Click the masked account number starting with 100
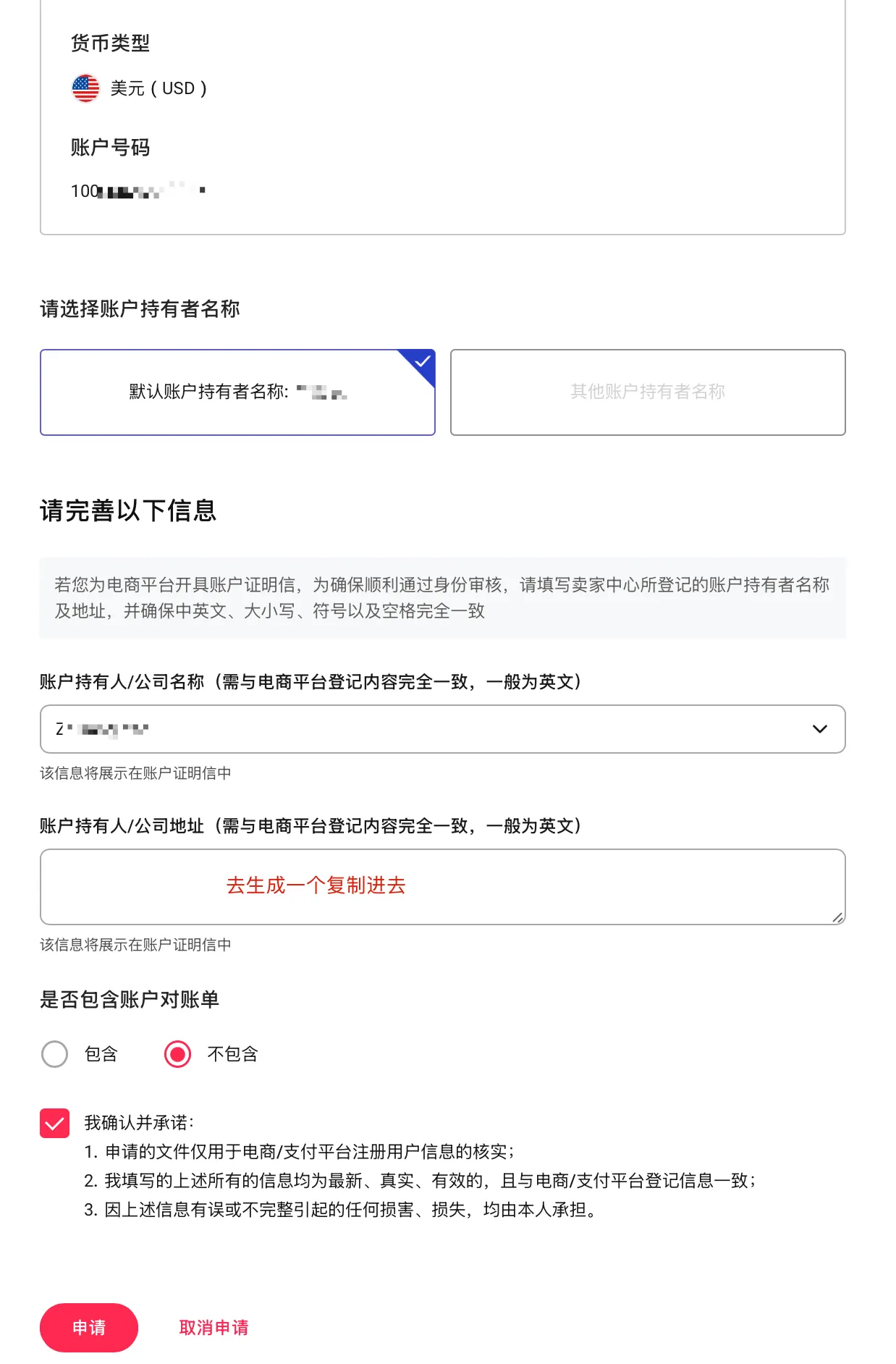Viewport: 896px width, 1364px height. coord(138,191)
